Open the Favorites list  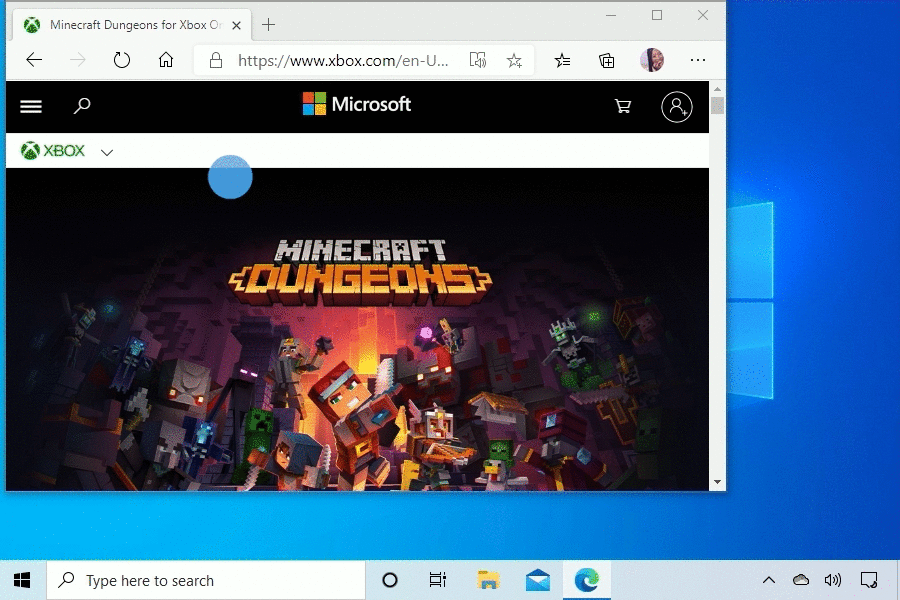pos(563,60)
